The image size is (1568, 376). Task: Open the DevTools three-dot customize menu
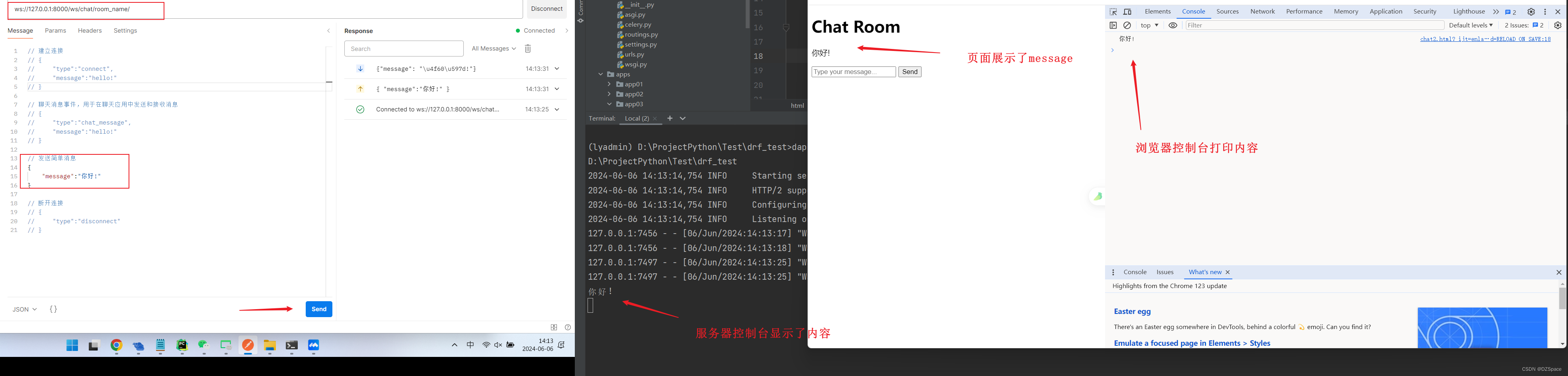(1545, 11)
